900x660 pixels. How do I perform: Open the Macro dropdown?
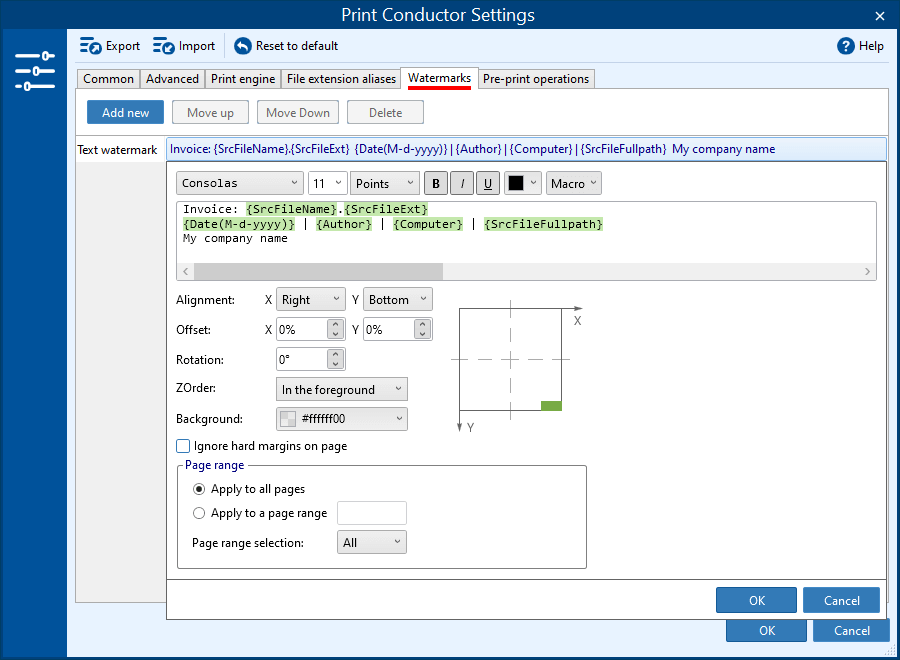(x=573, y=183)
